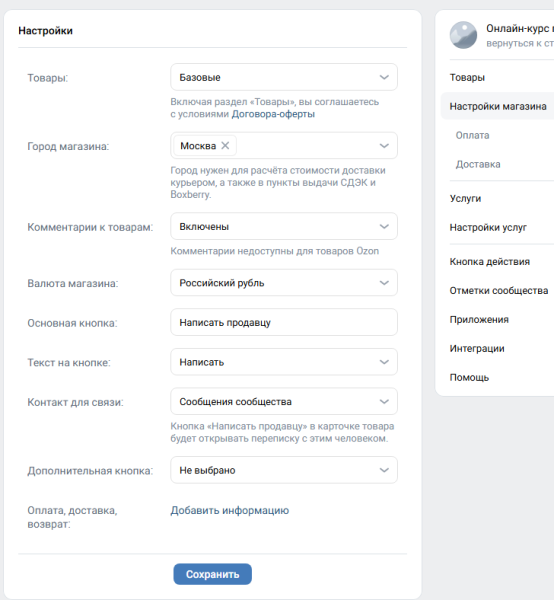Click the Добавить информацию link
This screenshot has width=554, height=600.
tap(230, 510)
